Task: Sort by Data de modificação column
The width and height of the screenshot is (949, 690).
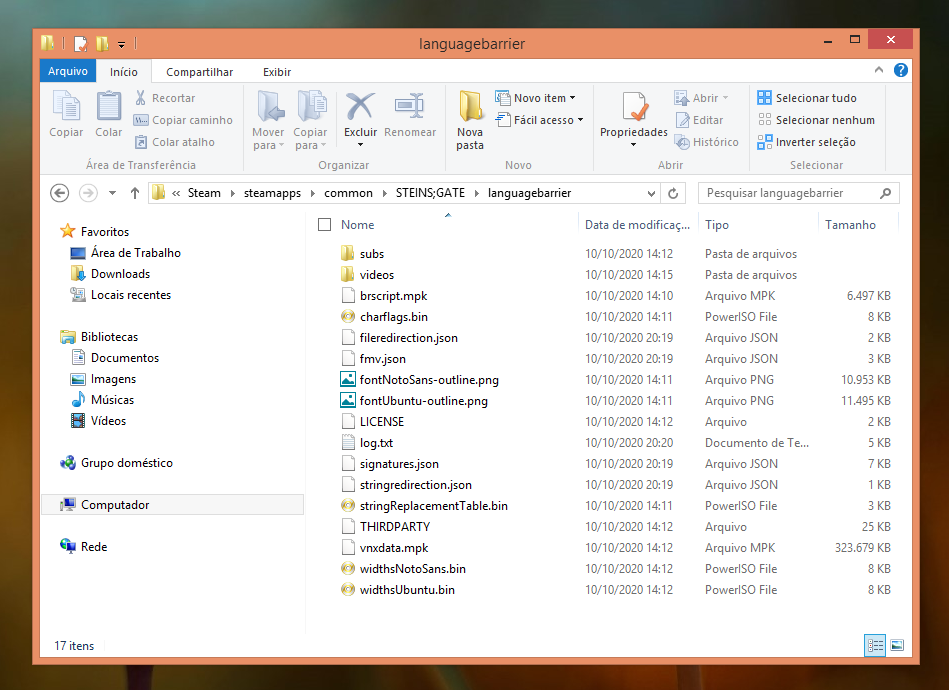Action: click(x=638, y=225)
